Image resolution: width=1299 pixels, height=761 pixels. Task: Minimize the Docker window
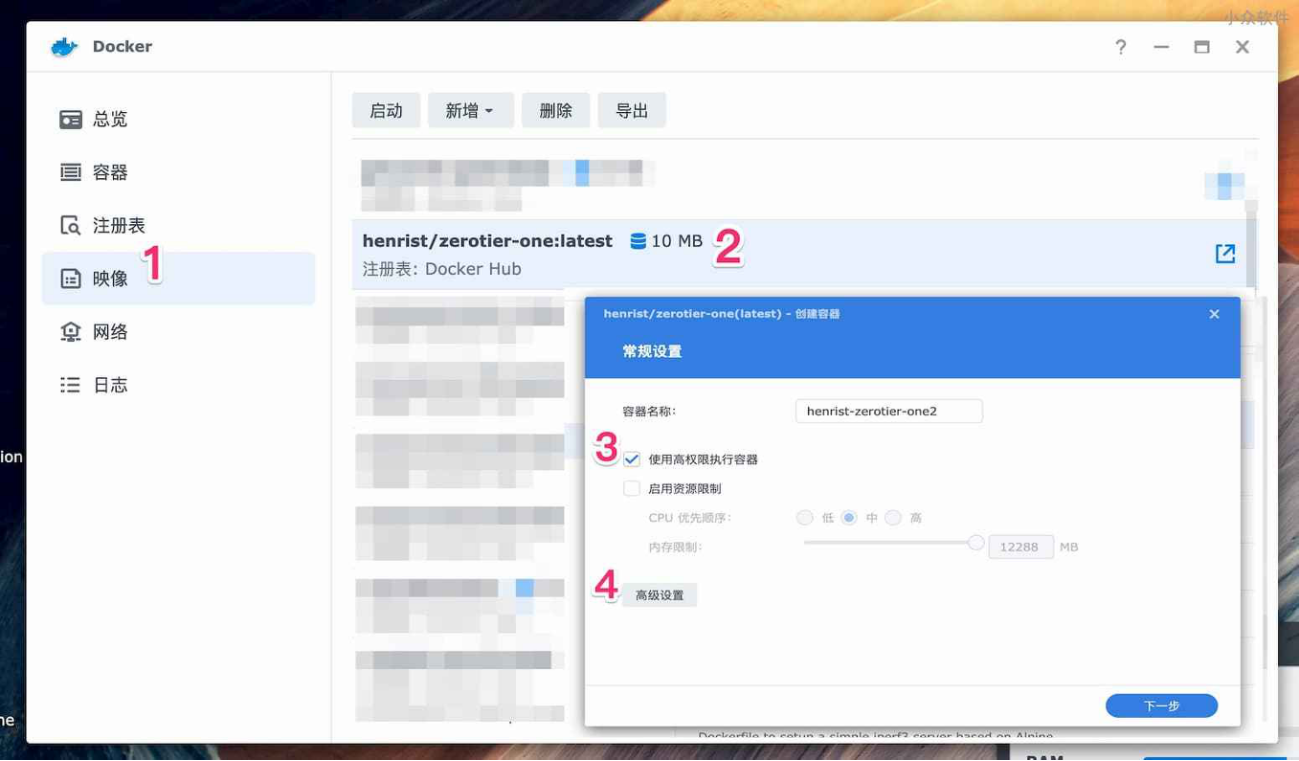click(1161, 47)
